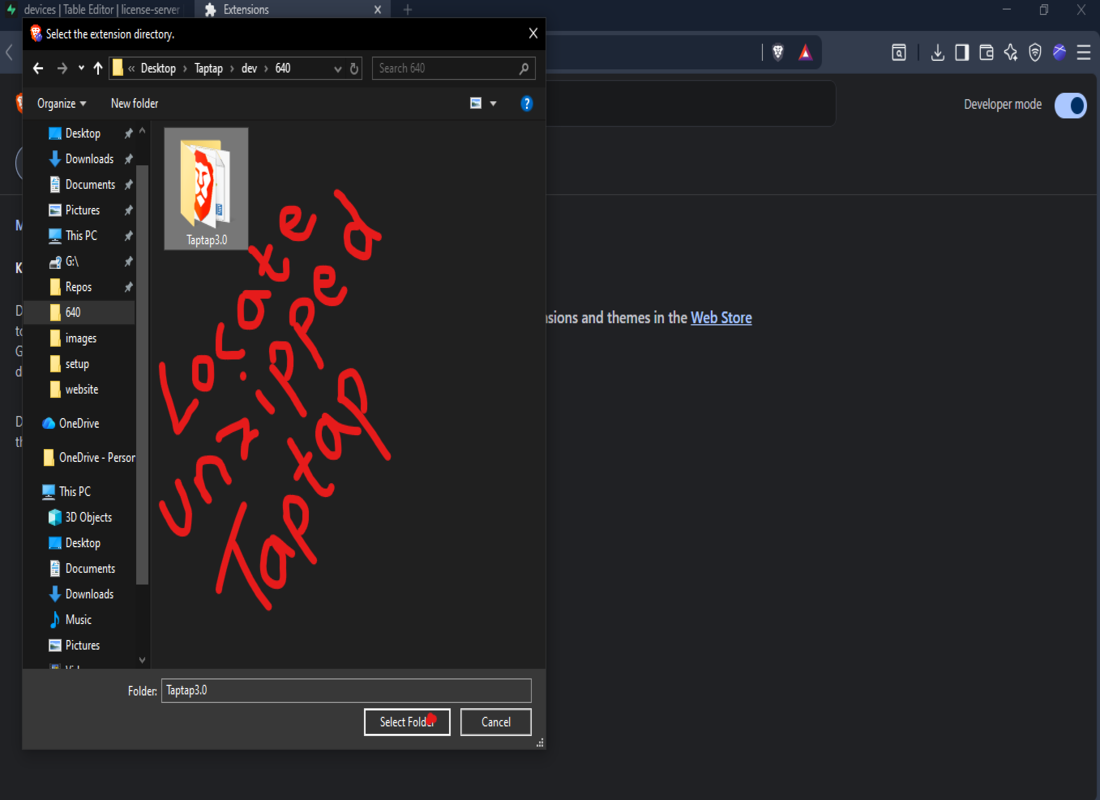Open the recent locations dropdown arrow

click(81, 68)
